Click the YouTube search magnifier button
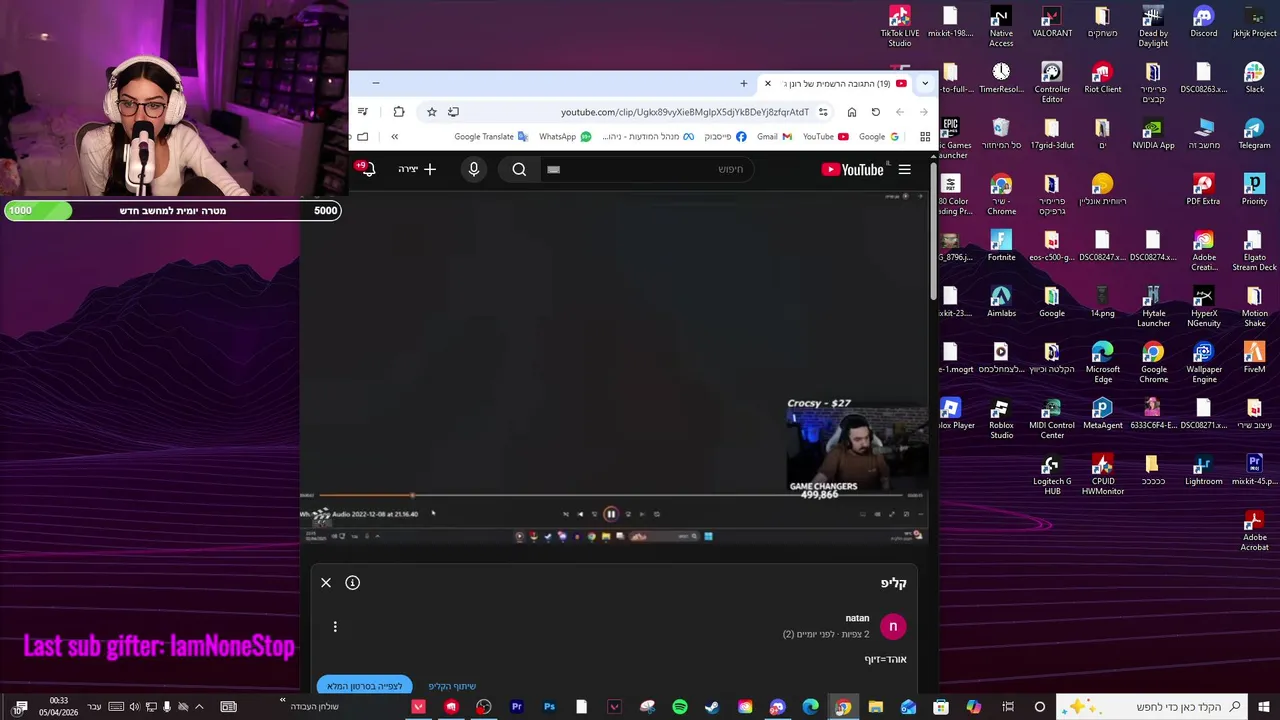The width and height of the screenshot is (1280, 720). (519, 170)
